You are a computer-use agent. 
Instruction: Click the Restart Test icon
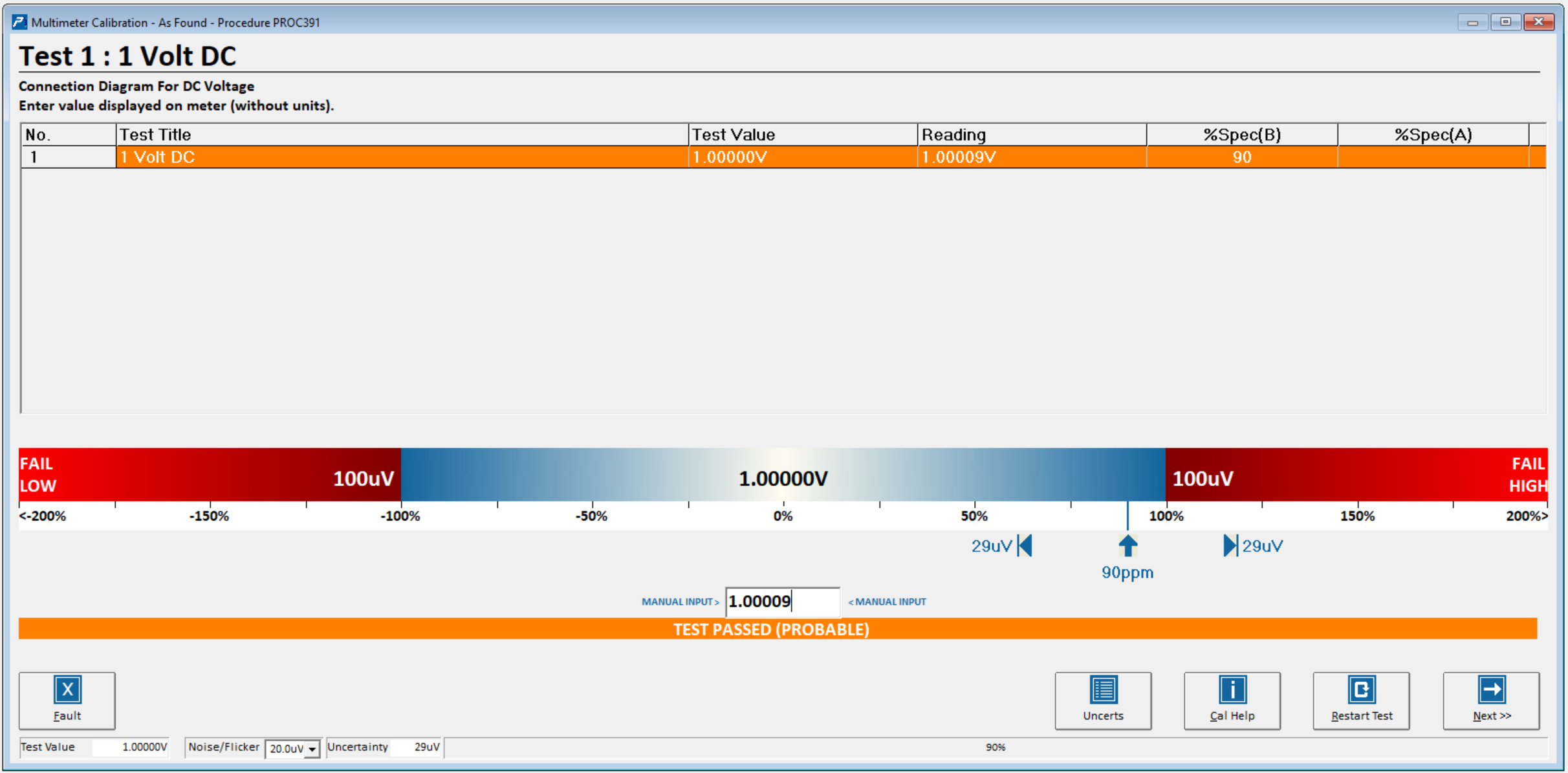[1361, 690]
